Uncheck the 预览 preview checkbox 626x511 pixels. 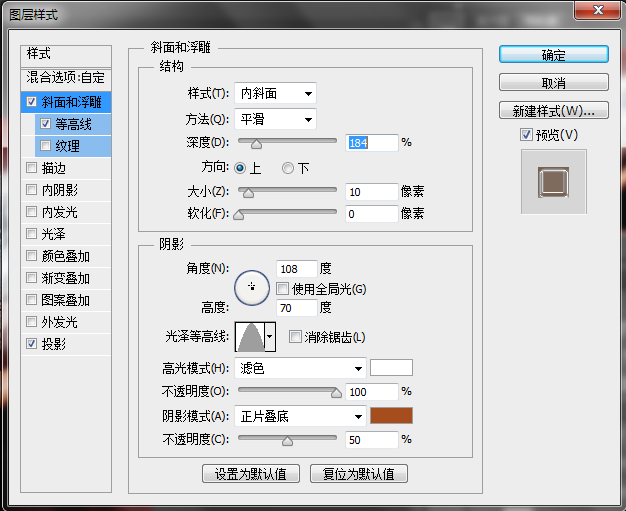click(x=526, y=135)
